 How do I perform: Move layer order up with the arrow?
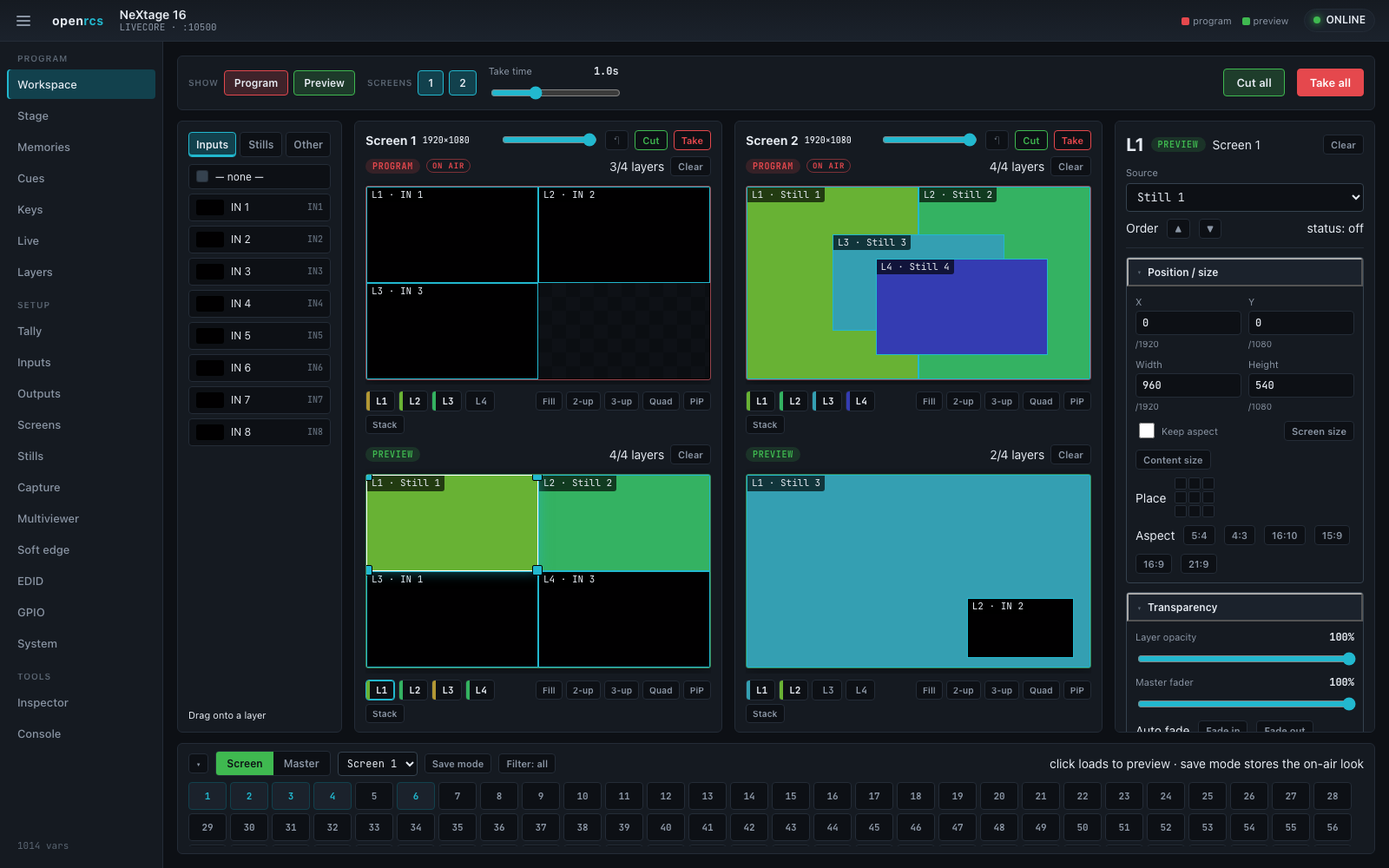(1178, 229)
